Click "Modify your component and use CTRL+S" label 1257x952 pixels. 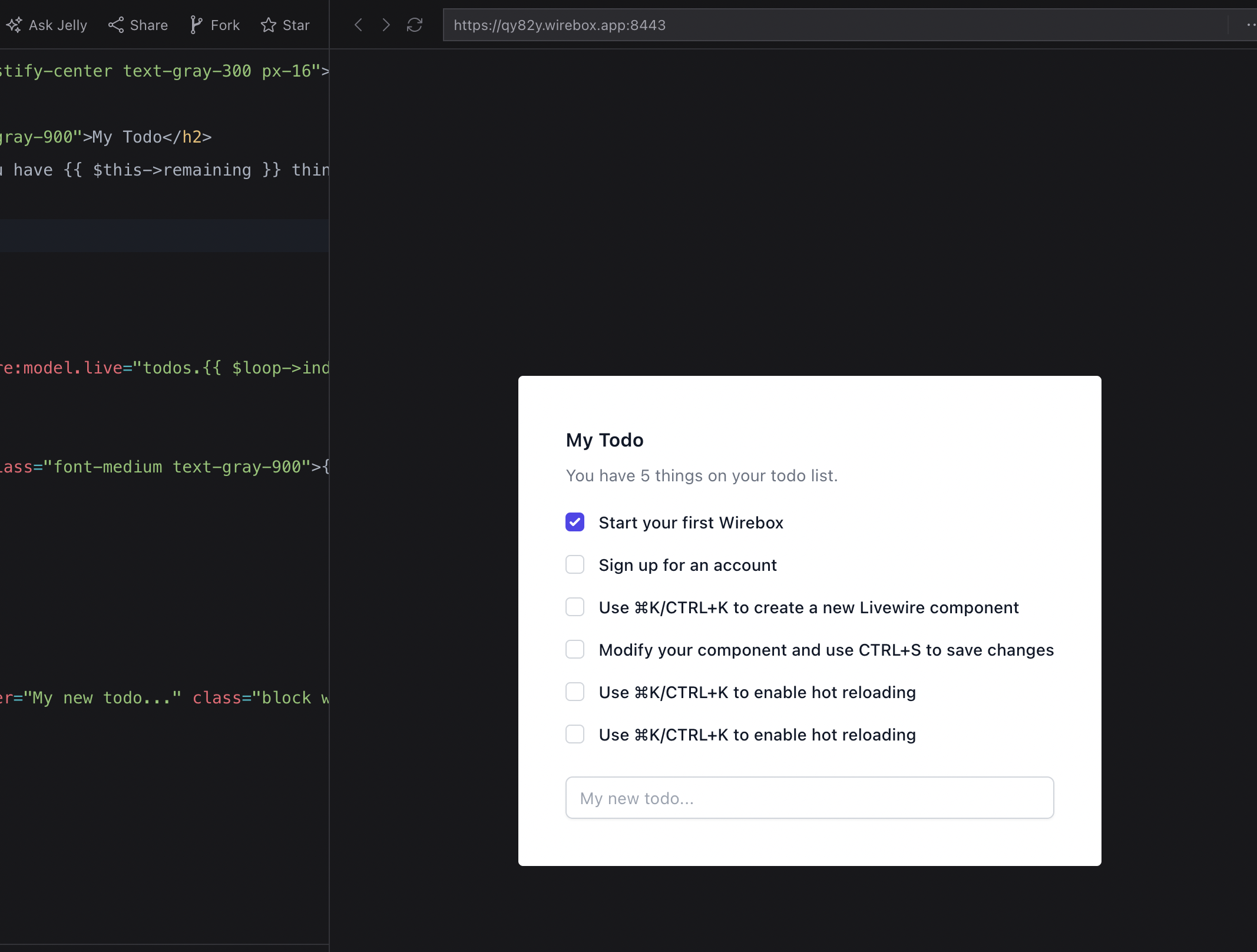(x=826, y=650)
